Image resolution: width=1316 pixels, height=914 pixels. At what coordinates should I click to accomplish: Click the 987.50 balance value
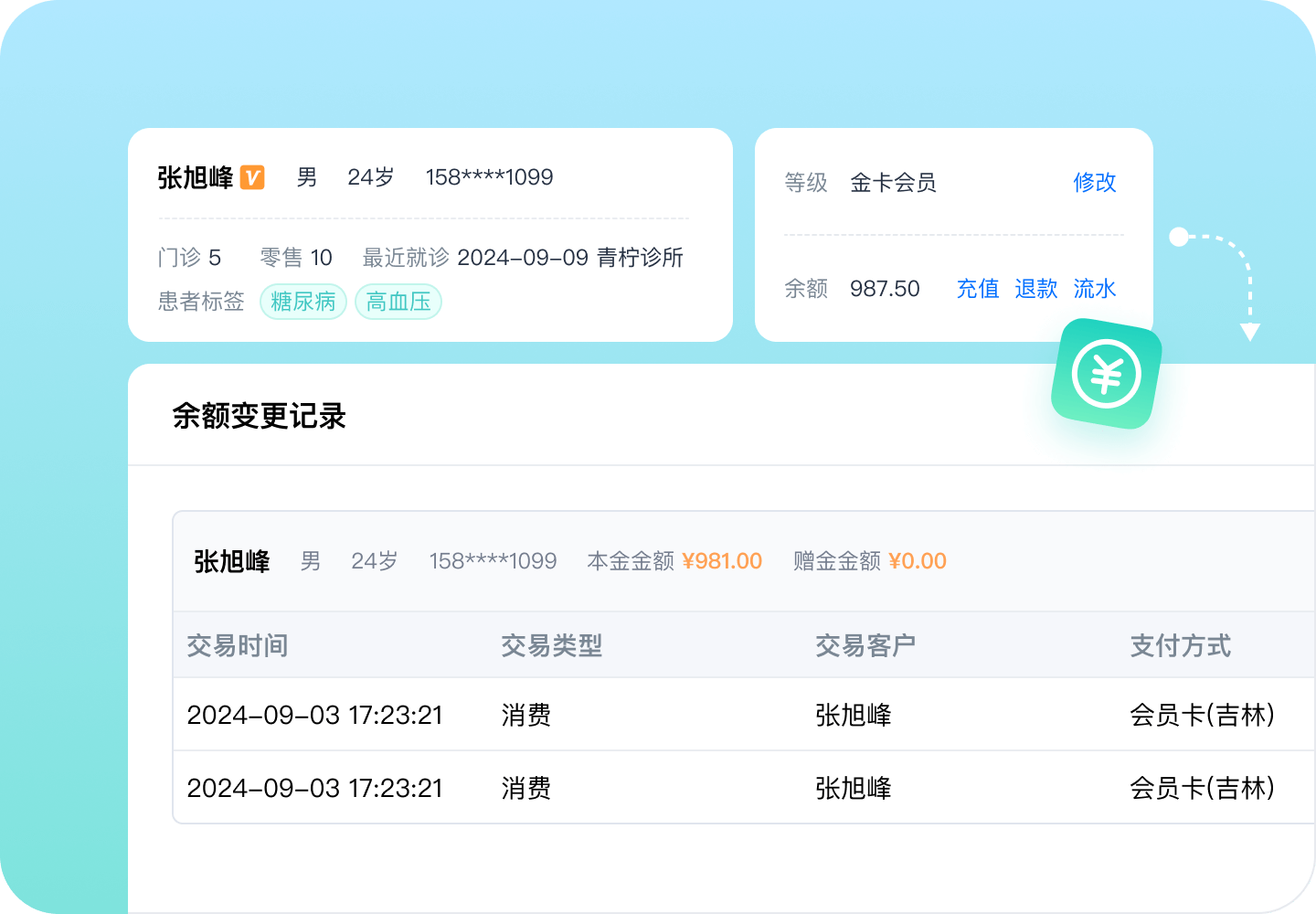(x=885, y=289)
